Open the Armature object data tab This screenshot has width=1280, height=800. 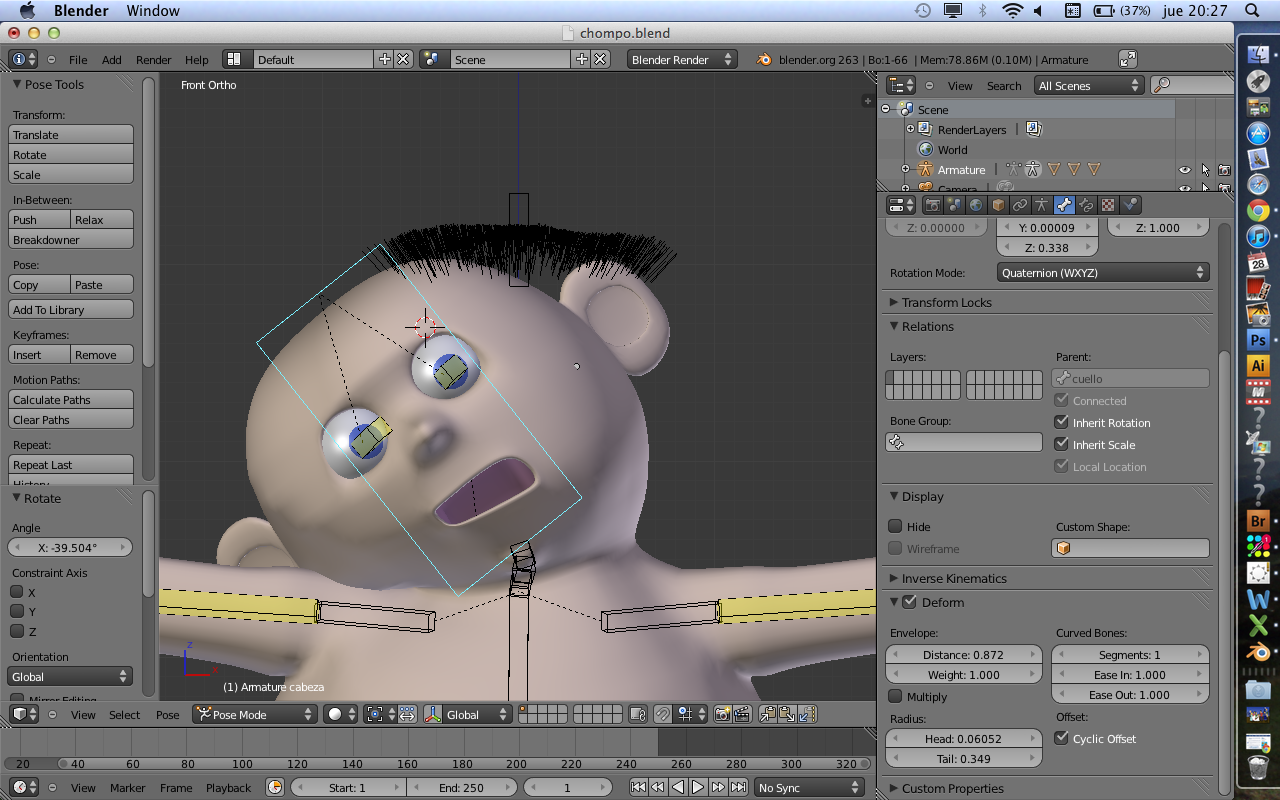tap(1042, 205)
